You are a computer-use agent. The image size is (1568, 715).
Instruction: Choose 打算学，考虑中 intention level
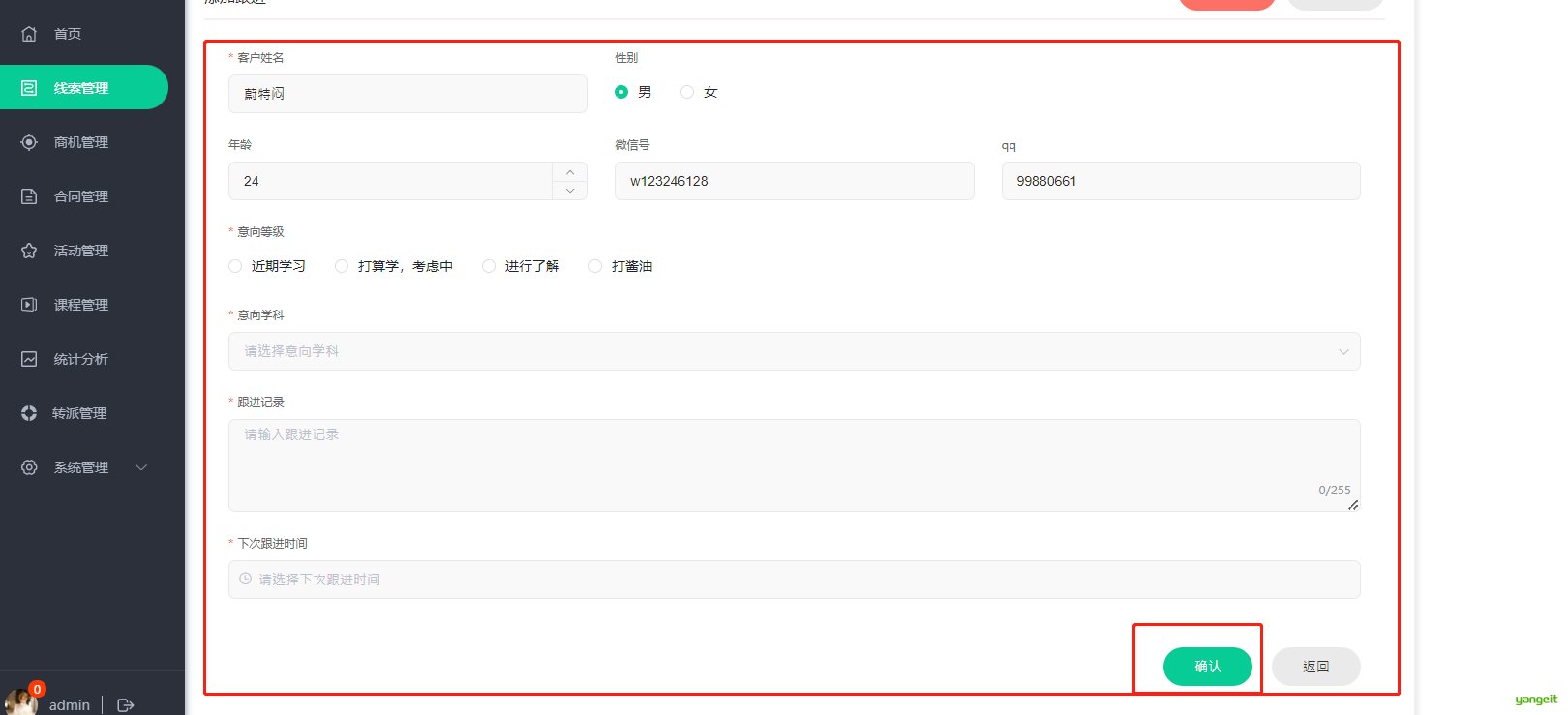point(342,266)
